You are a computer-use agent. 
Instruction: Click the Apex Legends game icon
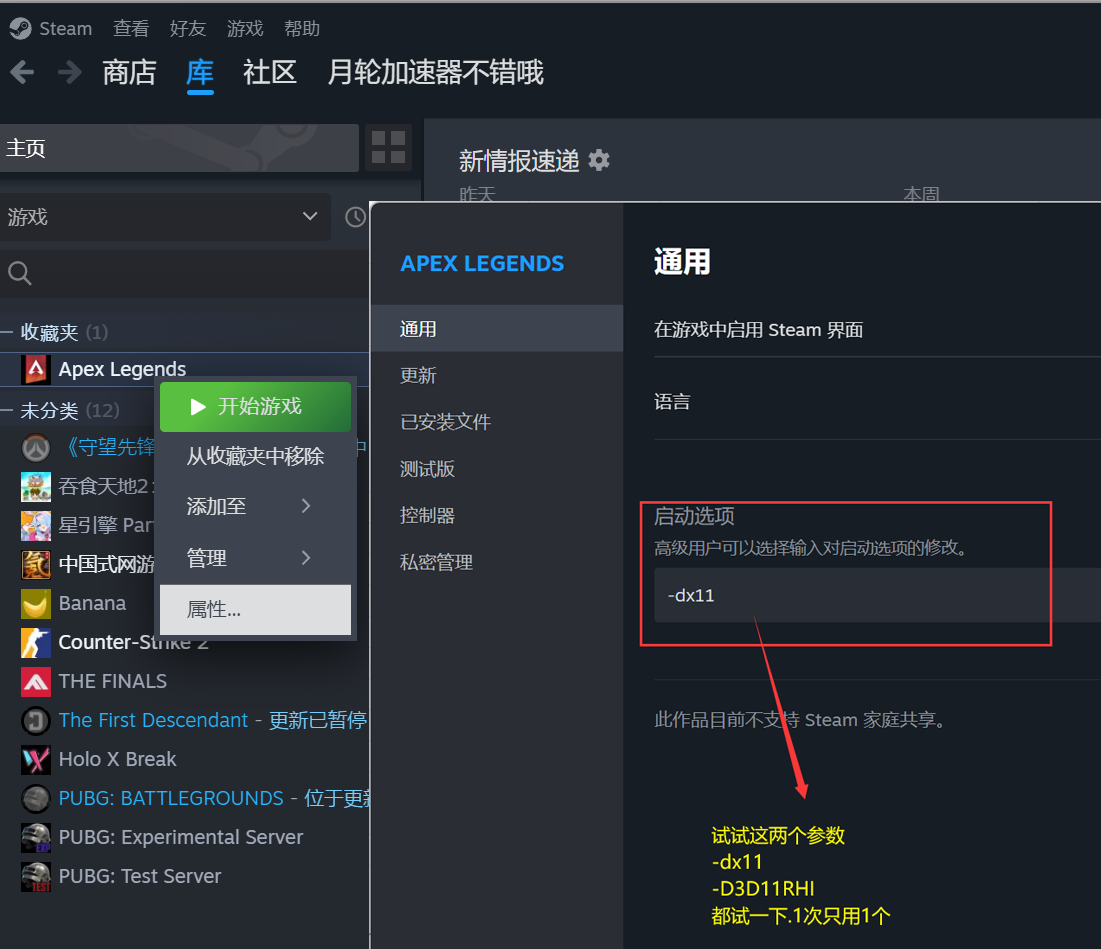point(36,369)
